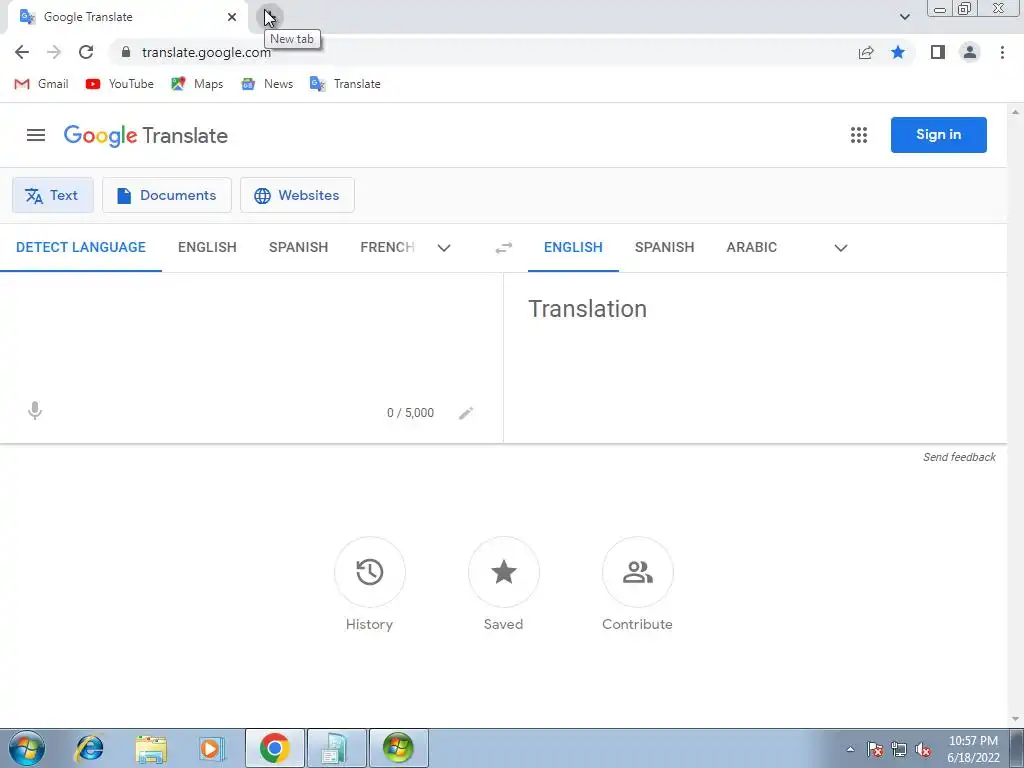Open Chrome three-dot menu
This screenshot has width=1024, height=768.
pyautogui.click(x=1002, y=52)
